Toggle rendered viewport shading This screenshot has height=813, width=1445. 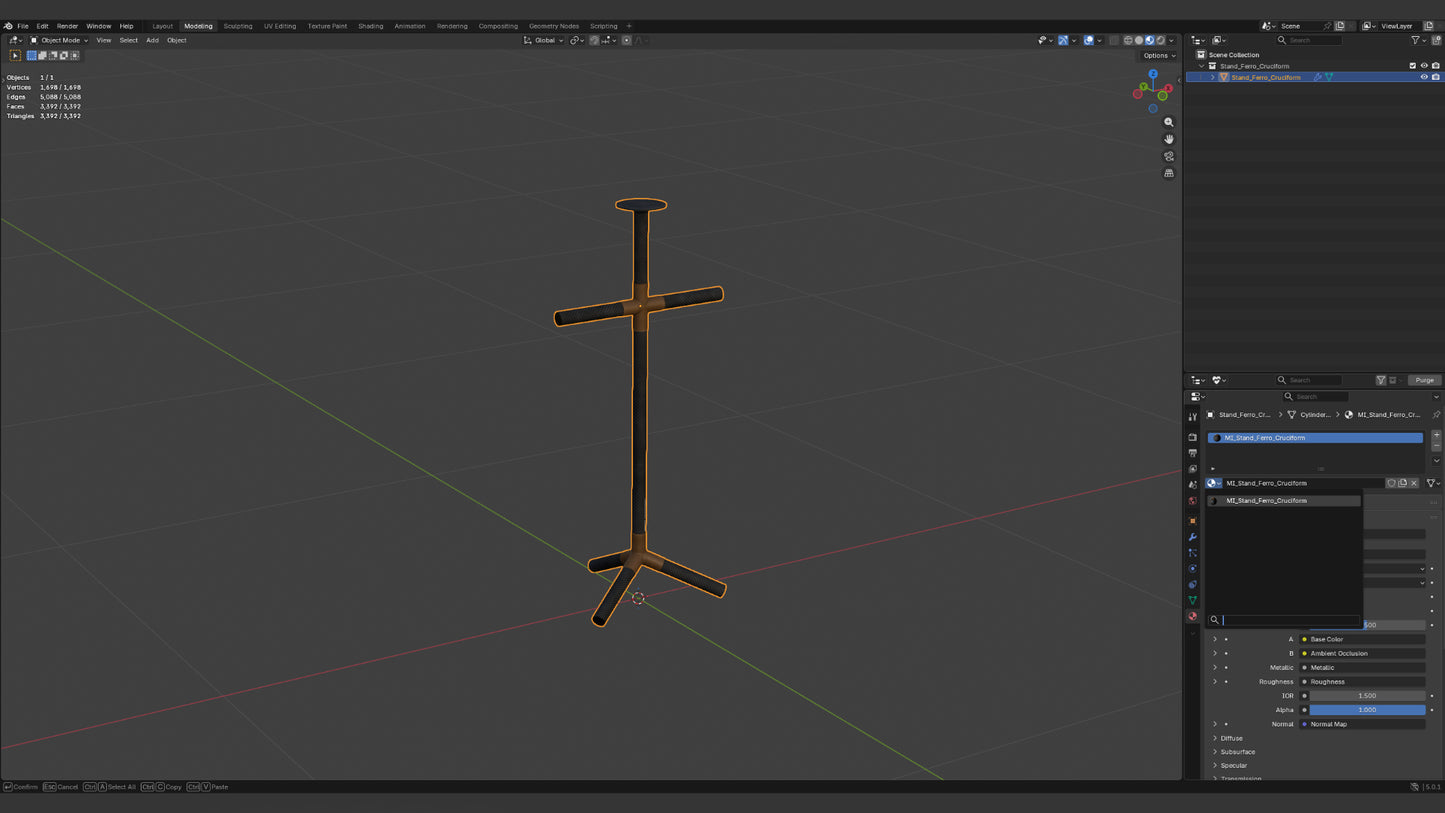click(1160, 40)
